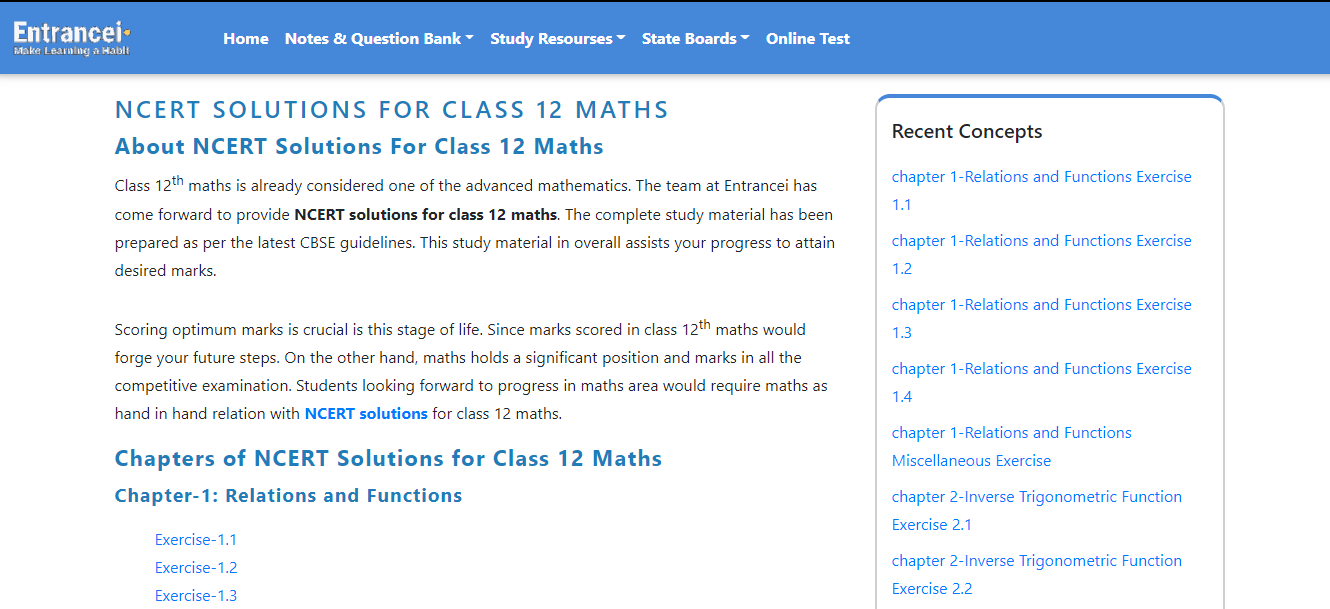Image resolution: width=1330 pixels, height=609 pixels.
Task: Open Relations and Functions Exercise 1.2 in Recent Concepts
Action: pyautogui.click(x=1041, y=254)
